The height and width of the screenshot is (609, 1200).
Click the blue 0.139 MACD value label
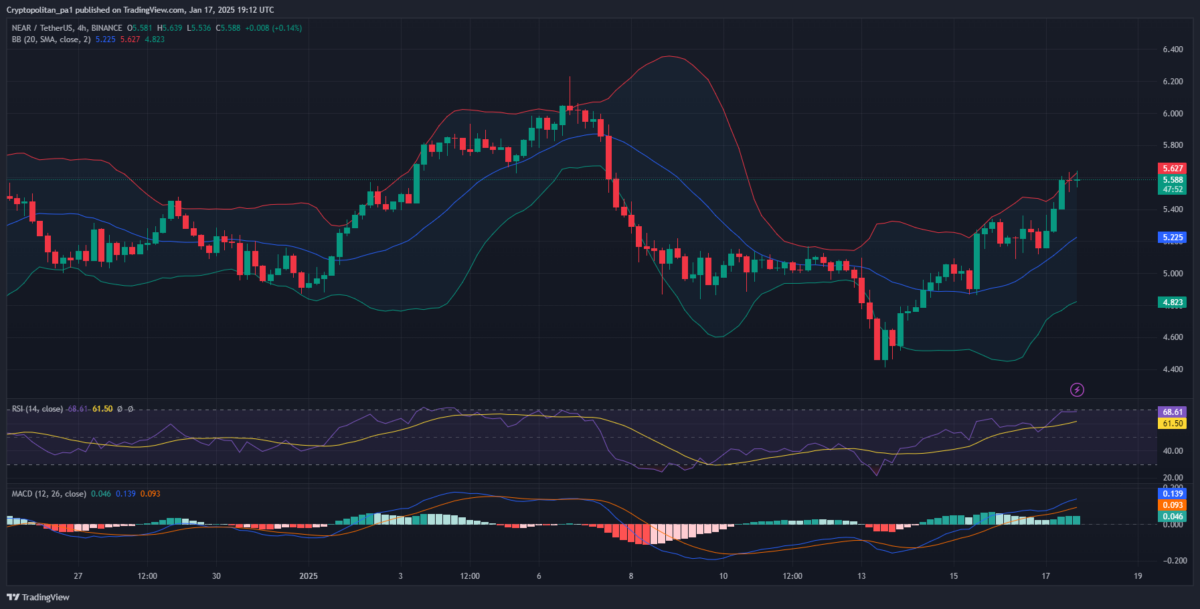click(x=1170, y=493)
